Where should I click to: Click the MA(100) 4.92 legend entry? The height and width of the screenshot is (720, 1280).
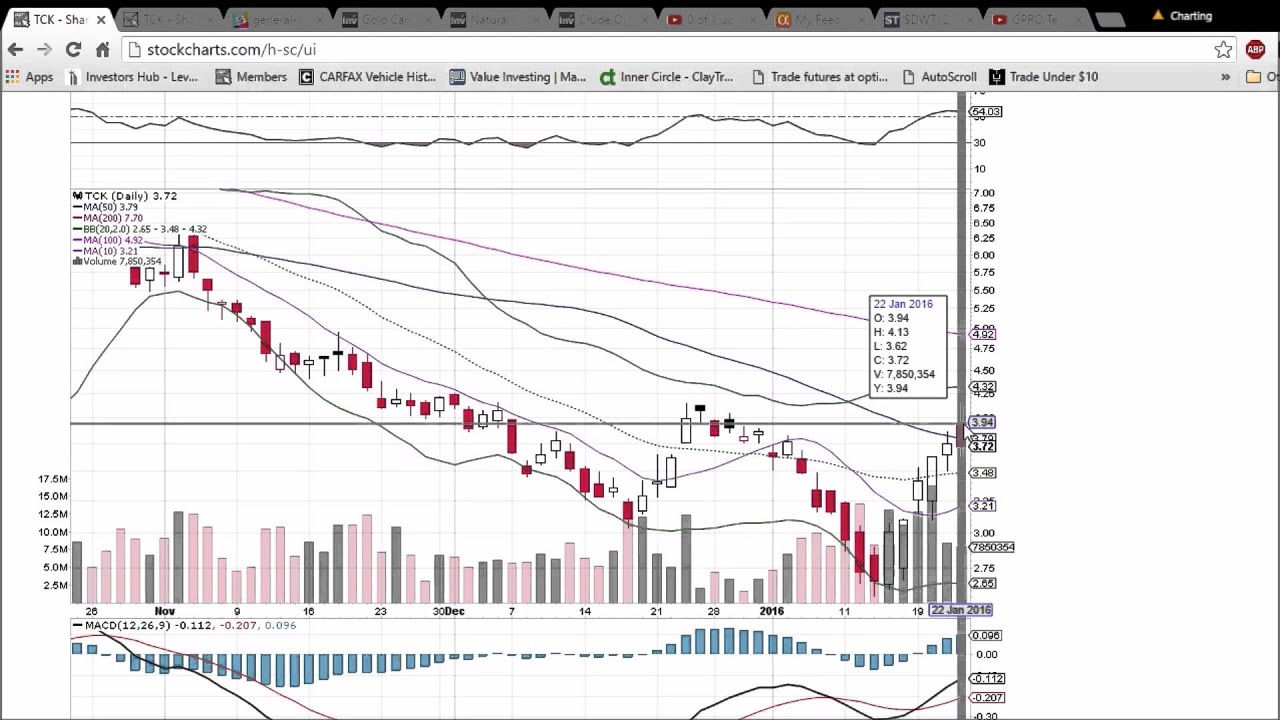(x=107, y=240)
